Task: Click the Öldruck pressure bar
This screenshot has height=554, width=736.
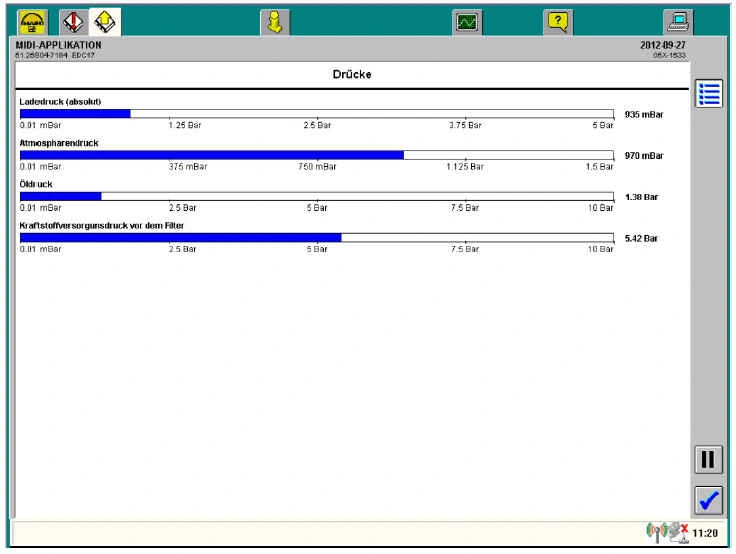Action: pyautogui.click(x=316, y=196)
